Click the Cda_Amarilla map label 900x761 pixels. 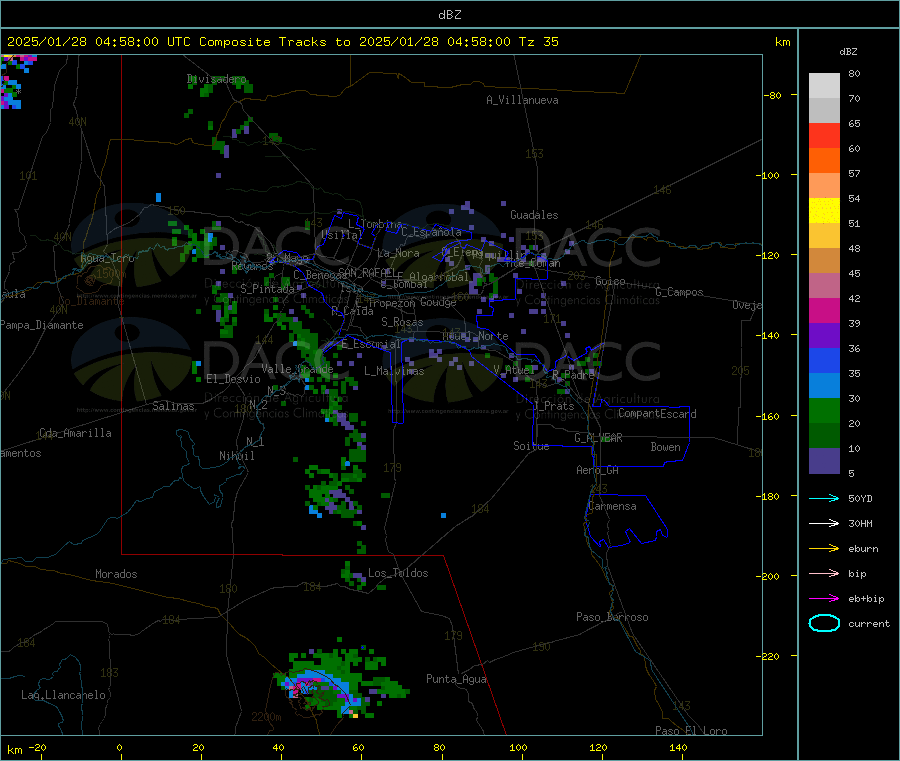click(75, 433)
